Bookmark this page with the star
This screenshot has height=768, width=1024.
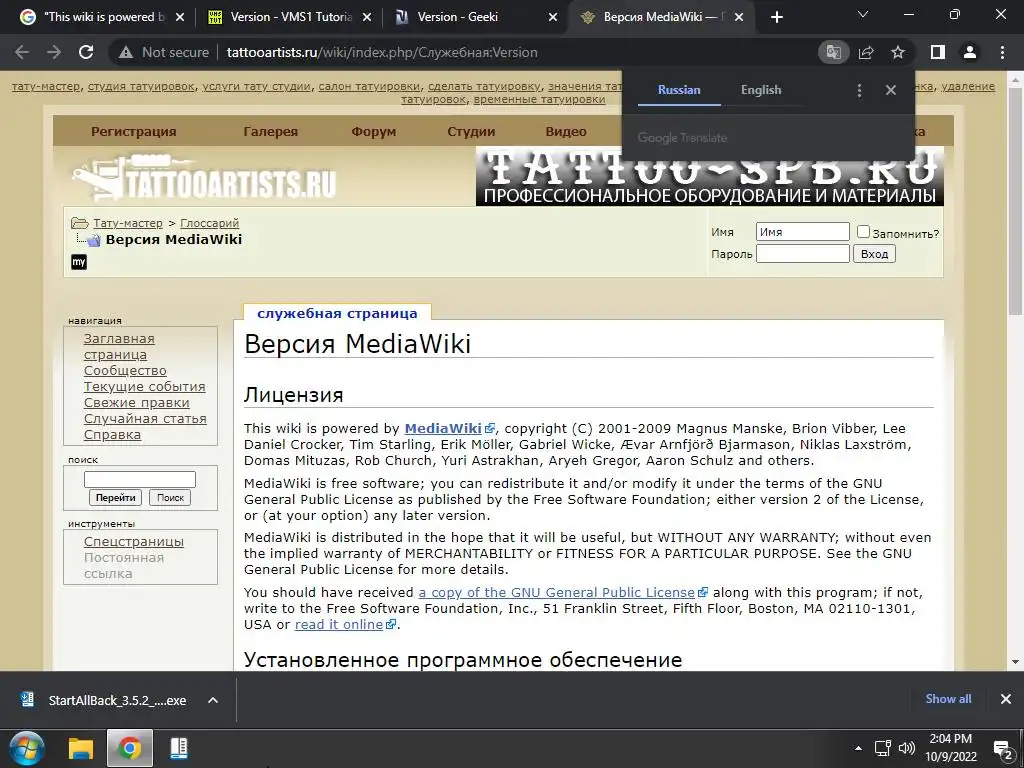[898, 52]
